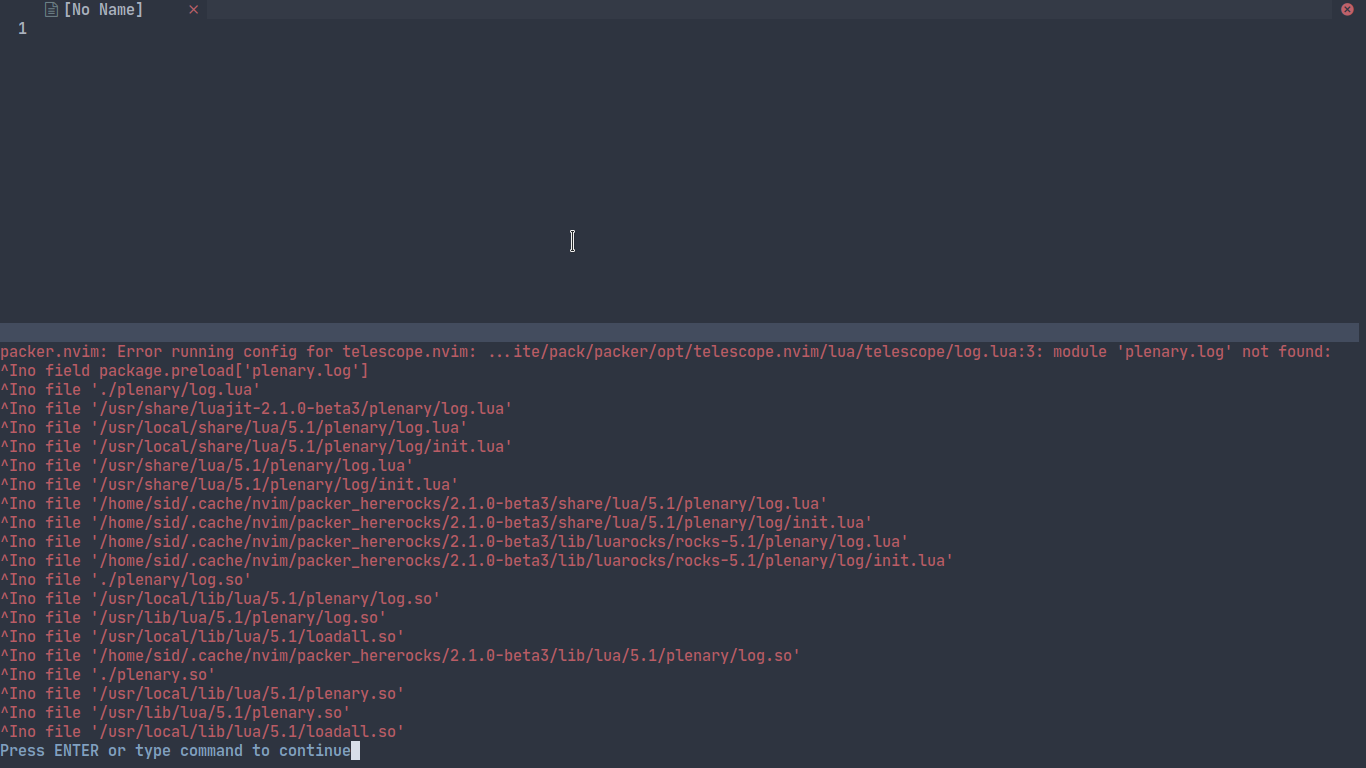Click the final loadall.so path line
The width and height of the screenshot is (1366, 768).
(200, 731)
